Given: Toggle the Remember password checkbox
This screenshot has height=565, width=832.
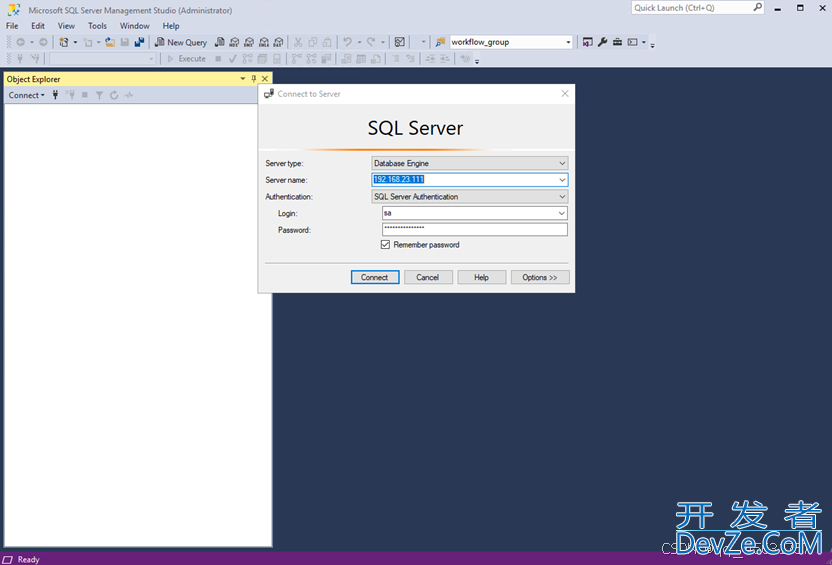Looking at the screenshot, I should [x=385, y=245].
